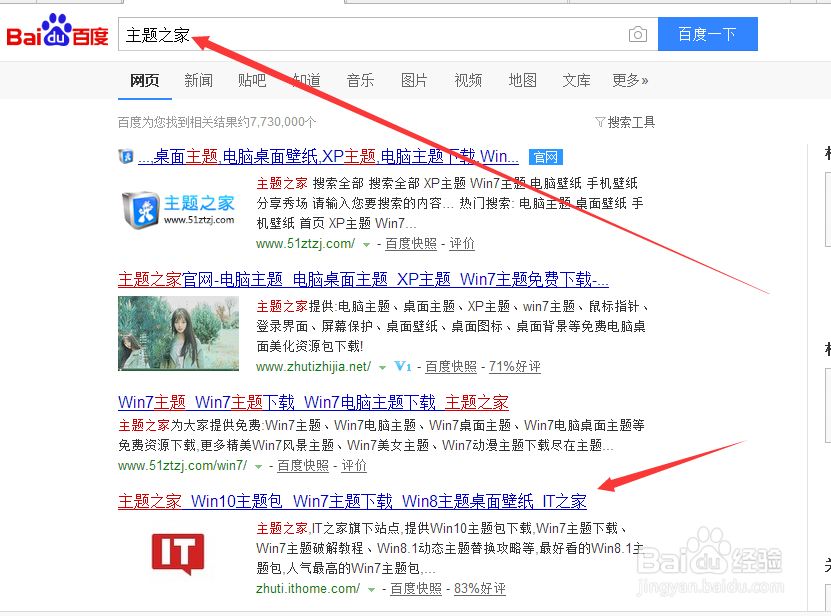This screenshot has width=831, height=616.
Task: Click the girl photo thumbnail
Action: (x=179, y=333)
